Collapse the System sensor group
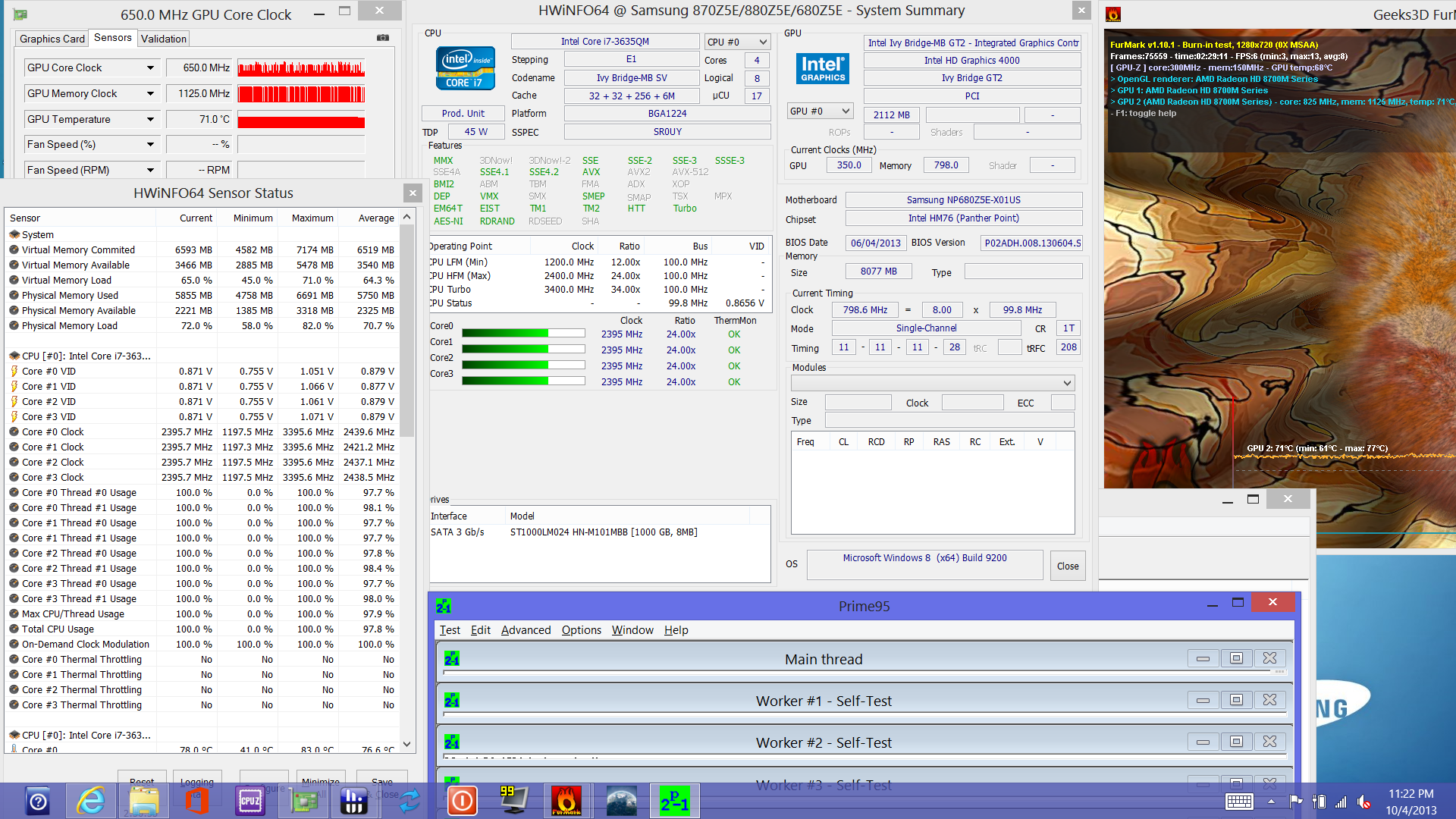Image resolution: width=1456 pixels, height=819 pixels. 14,234
